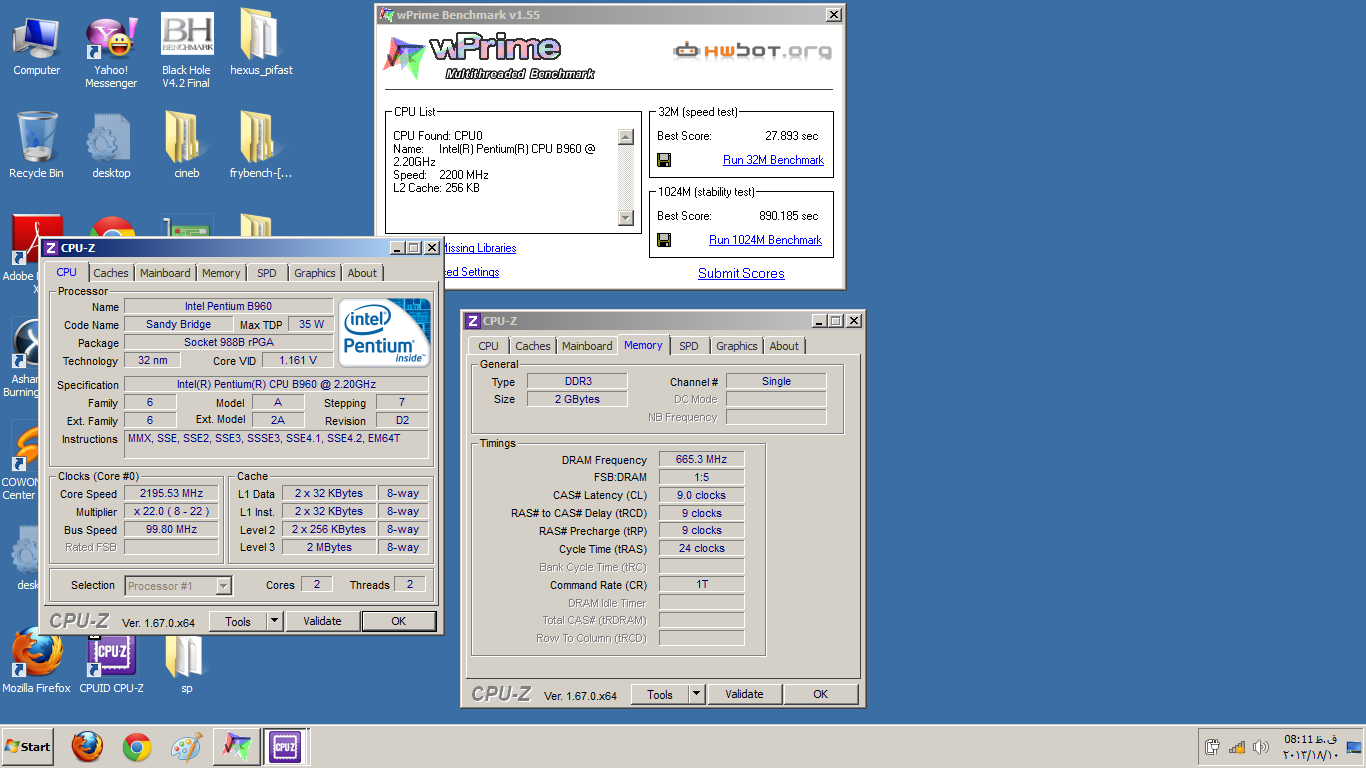
Task: Open the Computer desktop icon
Action: [x=36, y=46]
